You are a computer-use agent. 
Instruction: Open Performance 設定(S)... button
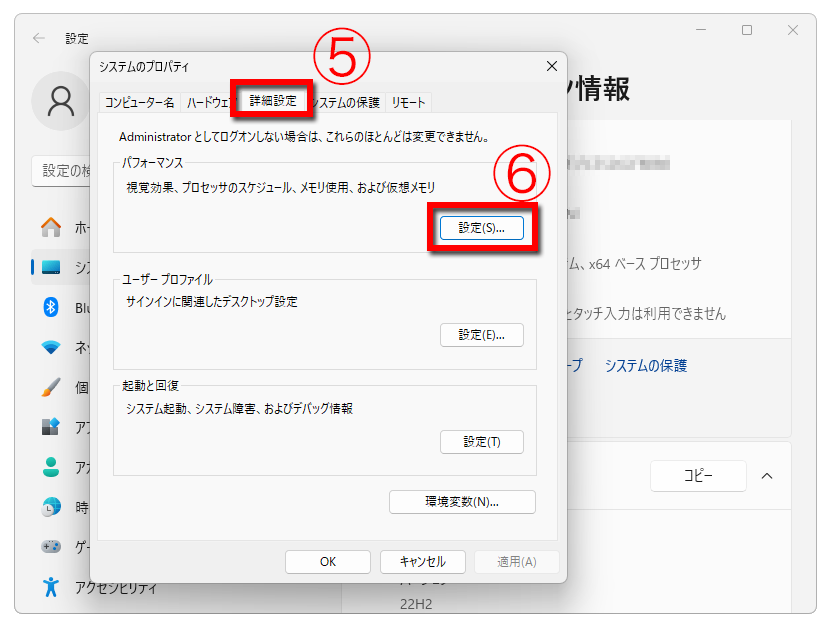click(x=482, y=228)
